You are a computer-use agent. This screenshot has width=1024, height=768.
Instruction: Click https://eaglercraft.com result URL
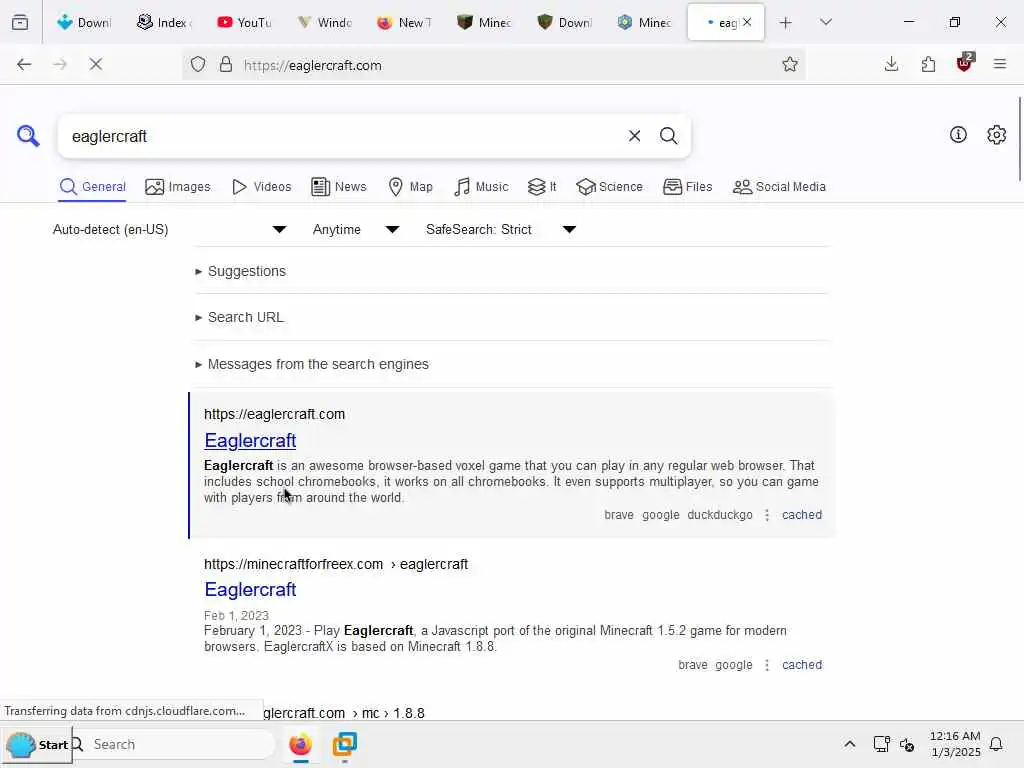click(274, 414)
